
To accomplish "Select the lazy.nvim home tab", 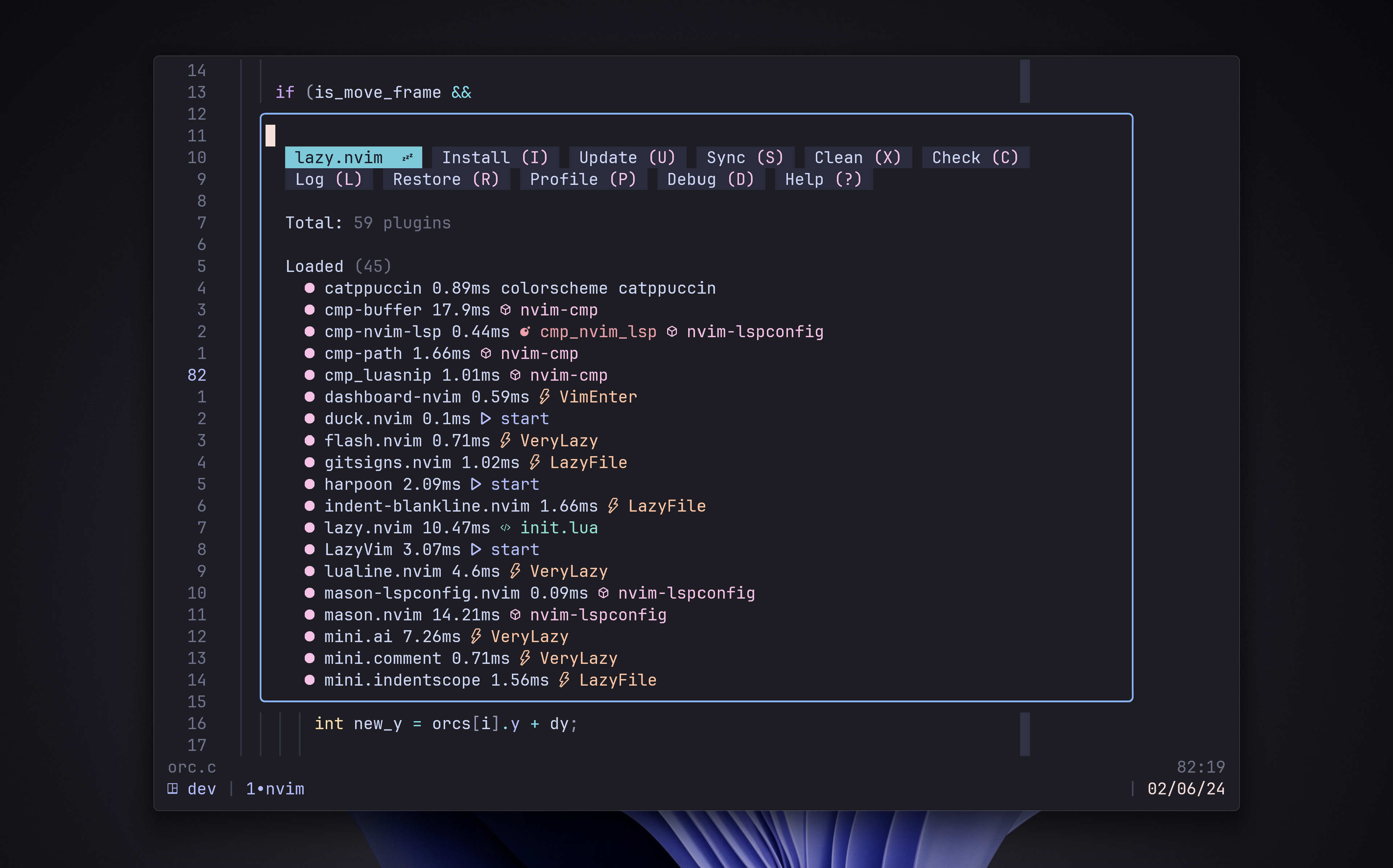I will (x=353, y=157).
